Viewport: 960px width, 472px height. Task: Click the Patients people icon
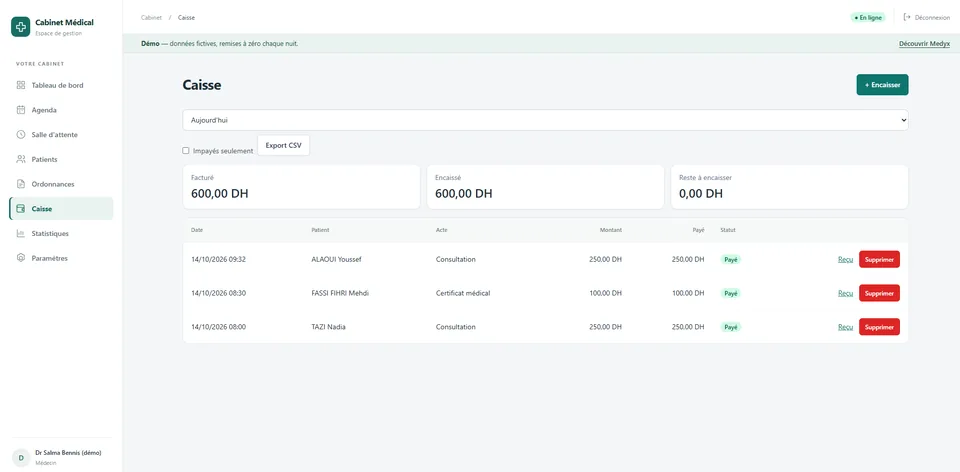20,159
